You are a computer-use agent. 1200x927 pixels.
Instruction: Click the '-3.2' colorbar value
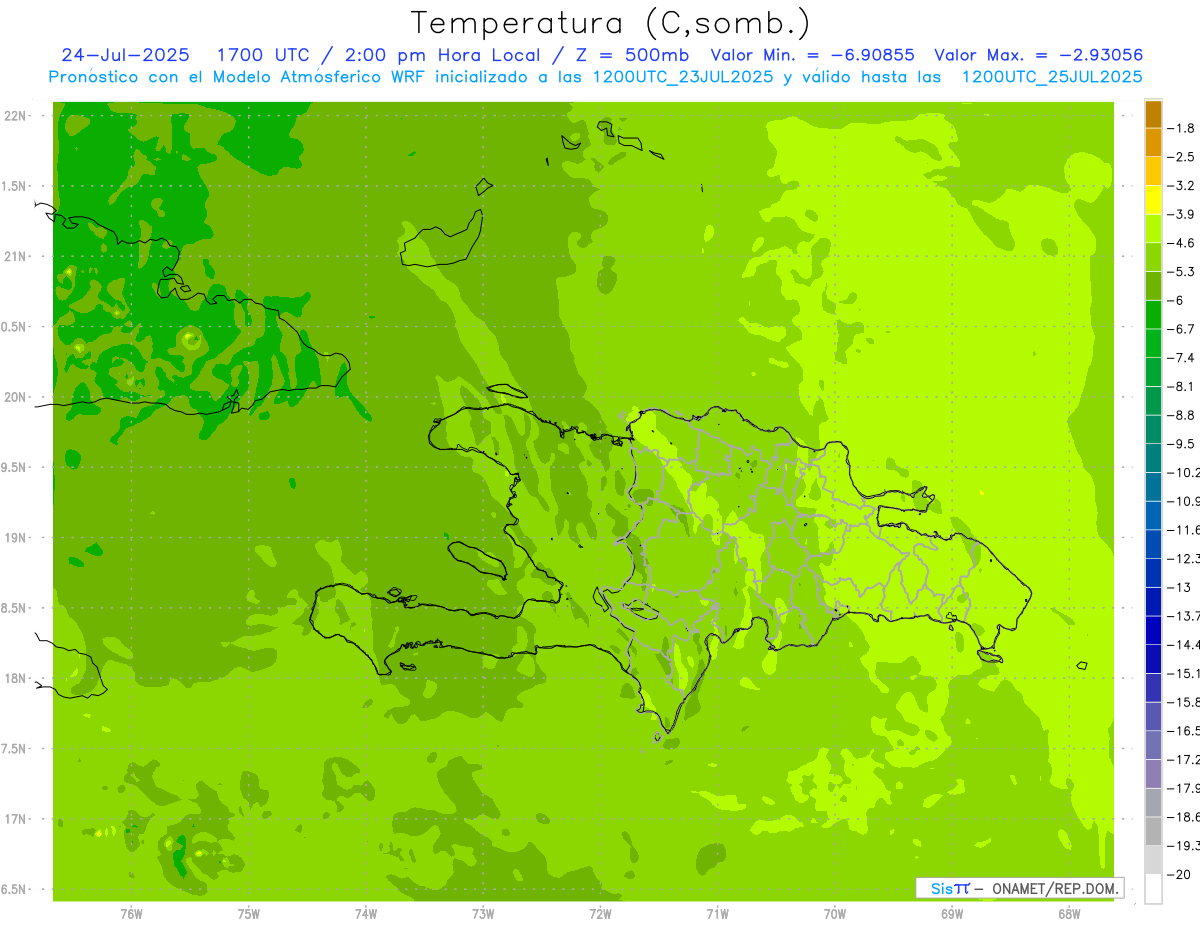(1182, 185)
